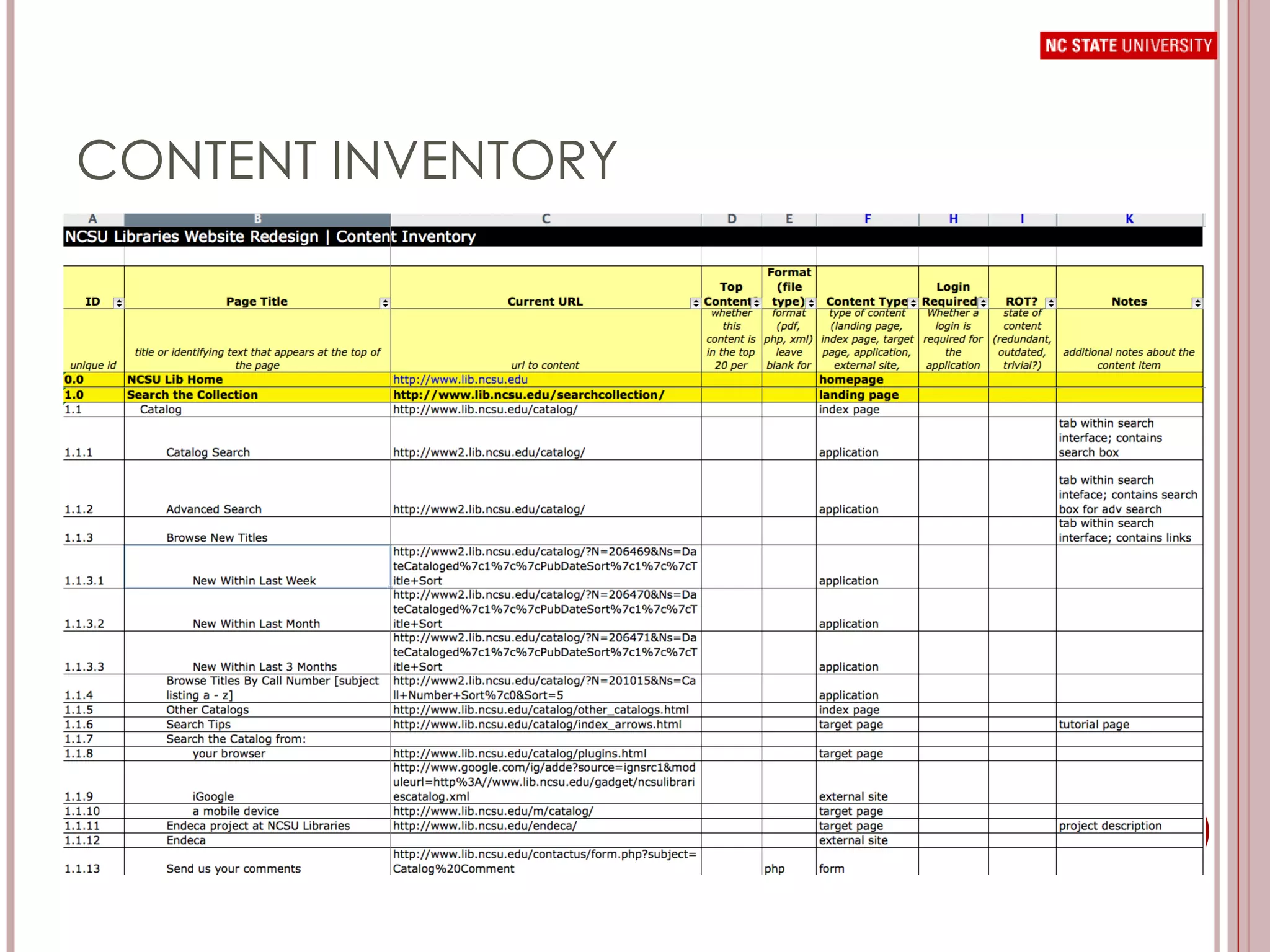Screen dimensions: 1270x952
Task: Click the 'NCSU Lib Home' cell
Action: [x=257, y=379]
